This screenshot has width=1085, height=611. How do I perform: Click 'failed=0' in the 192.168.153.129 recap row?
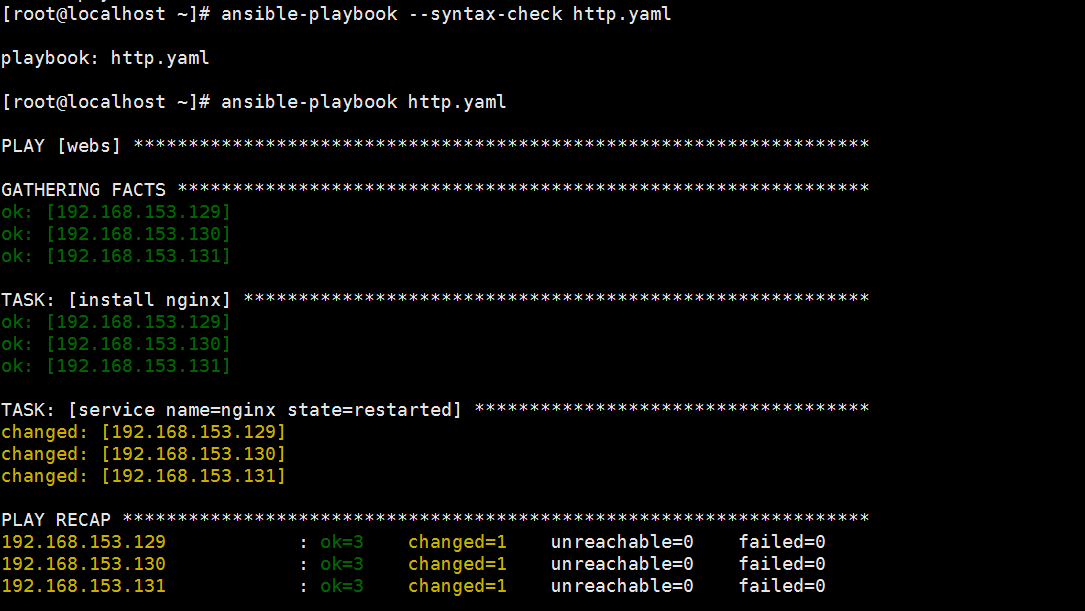[782, 542]
